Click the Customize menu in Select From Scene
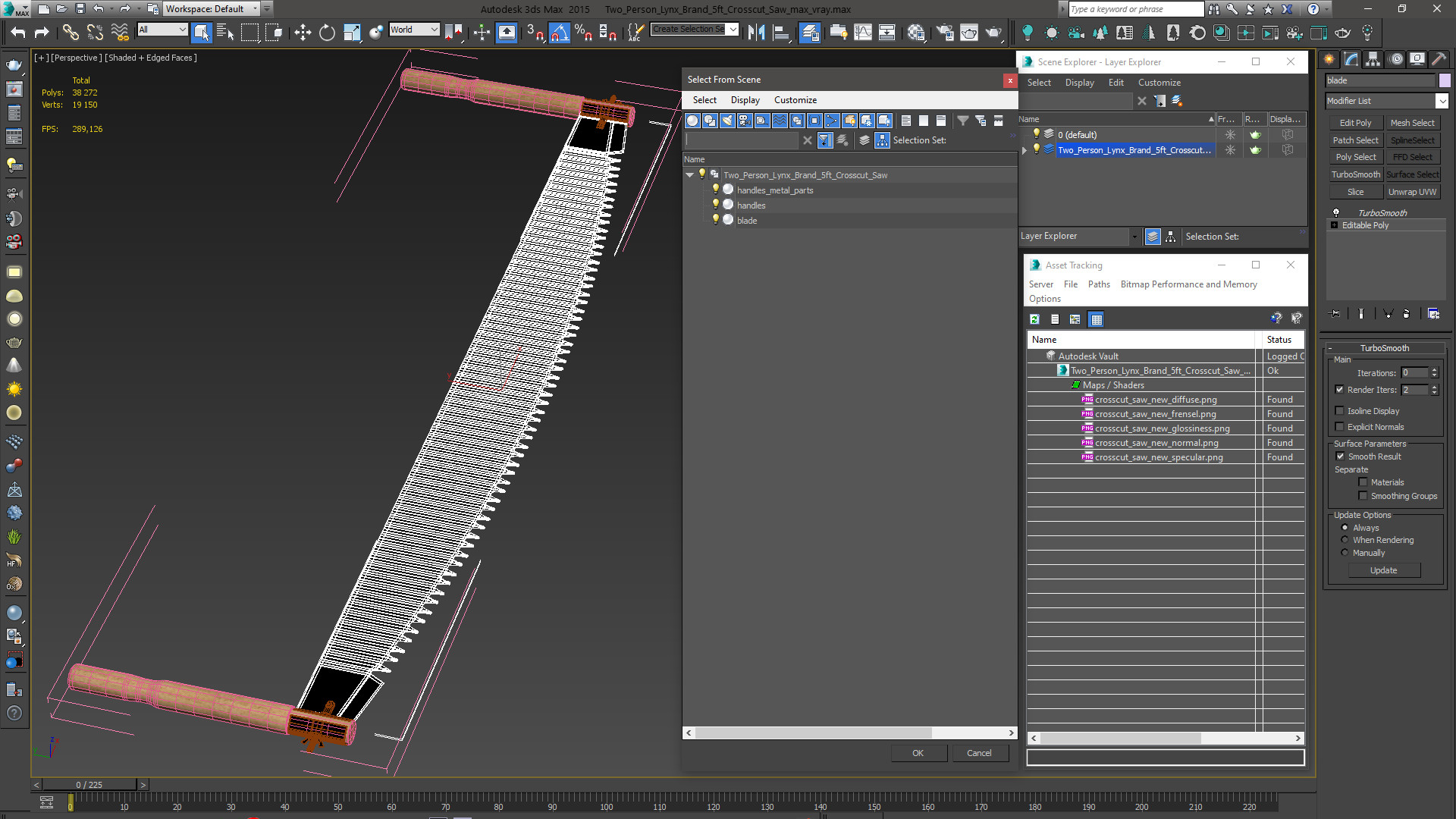This screenshot has height=819, width=1456. click(795, 100)
